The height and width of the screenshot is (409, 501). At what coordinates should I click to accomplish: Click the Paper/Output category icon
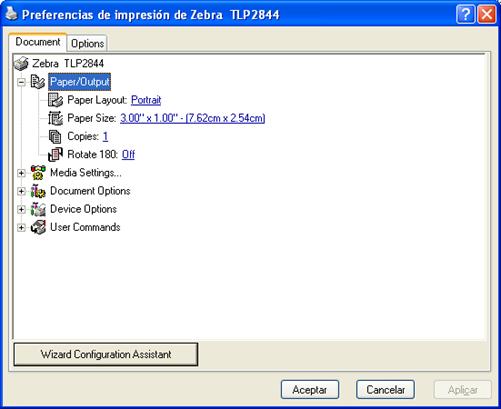coord(38,82)
